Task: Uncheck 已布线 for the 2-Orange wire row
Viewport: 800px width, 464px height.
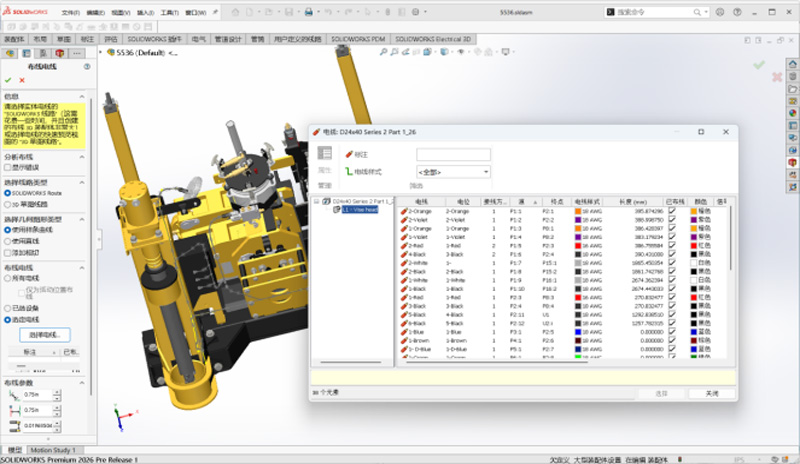Action: 672,211
